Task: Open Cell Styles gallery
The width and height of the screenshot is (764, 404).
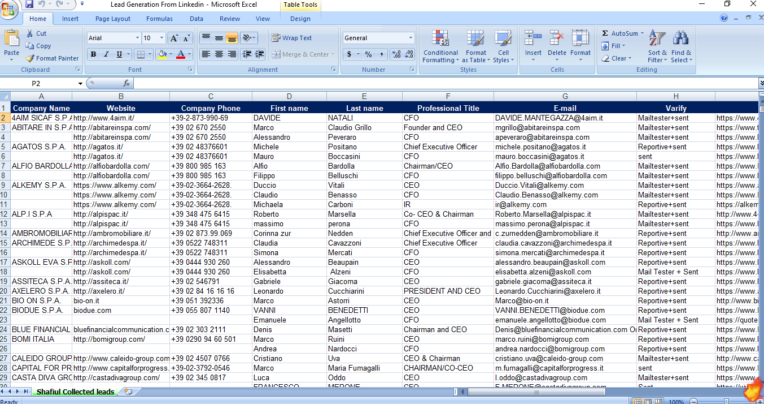Action: tap(503, 46)
